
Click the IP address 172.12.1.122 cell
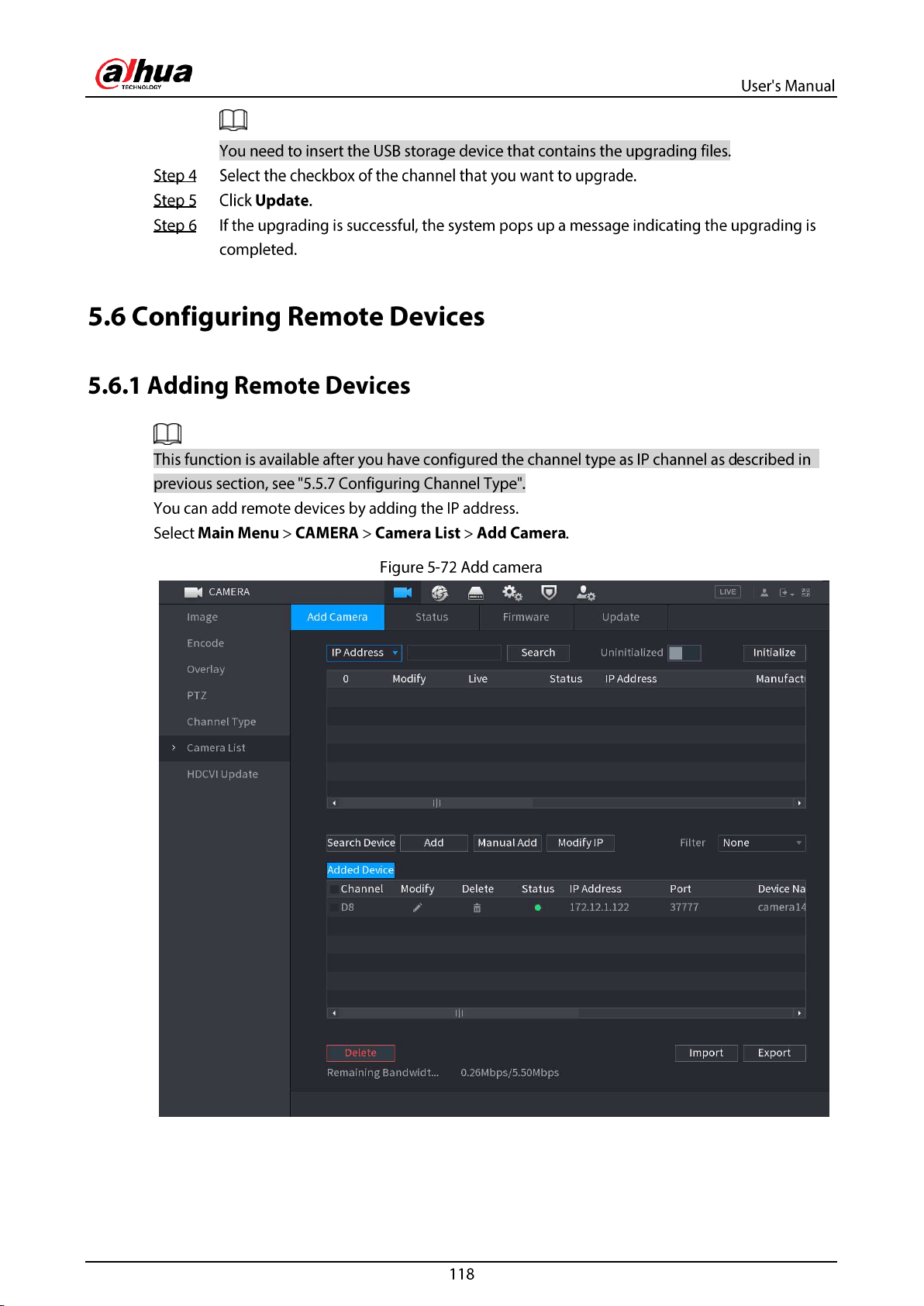[x=599, y=908]
